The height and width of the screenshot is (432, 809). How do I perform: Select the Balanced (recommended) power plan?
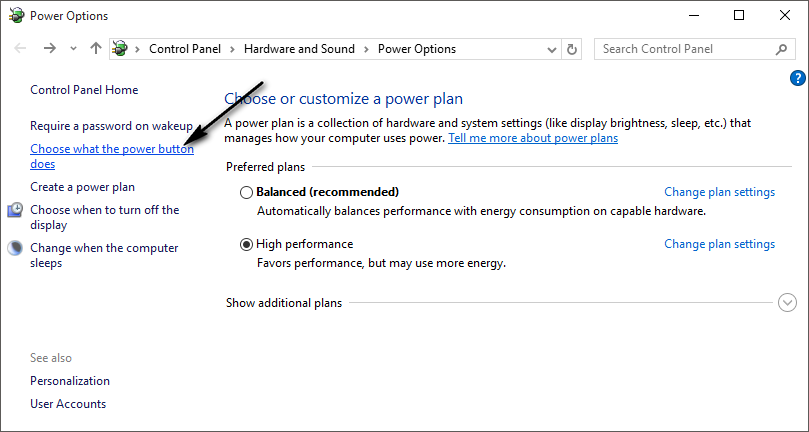(x=247, y=192)
